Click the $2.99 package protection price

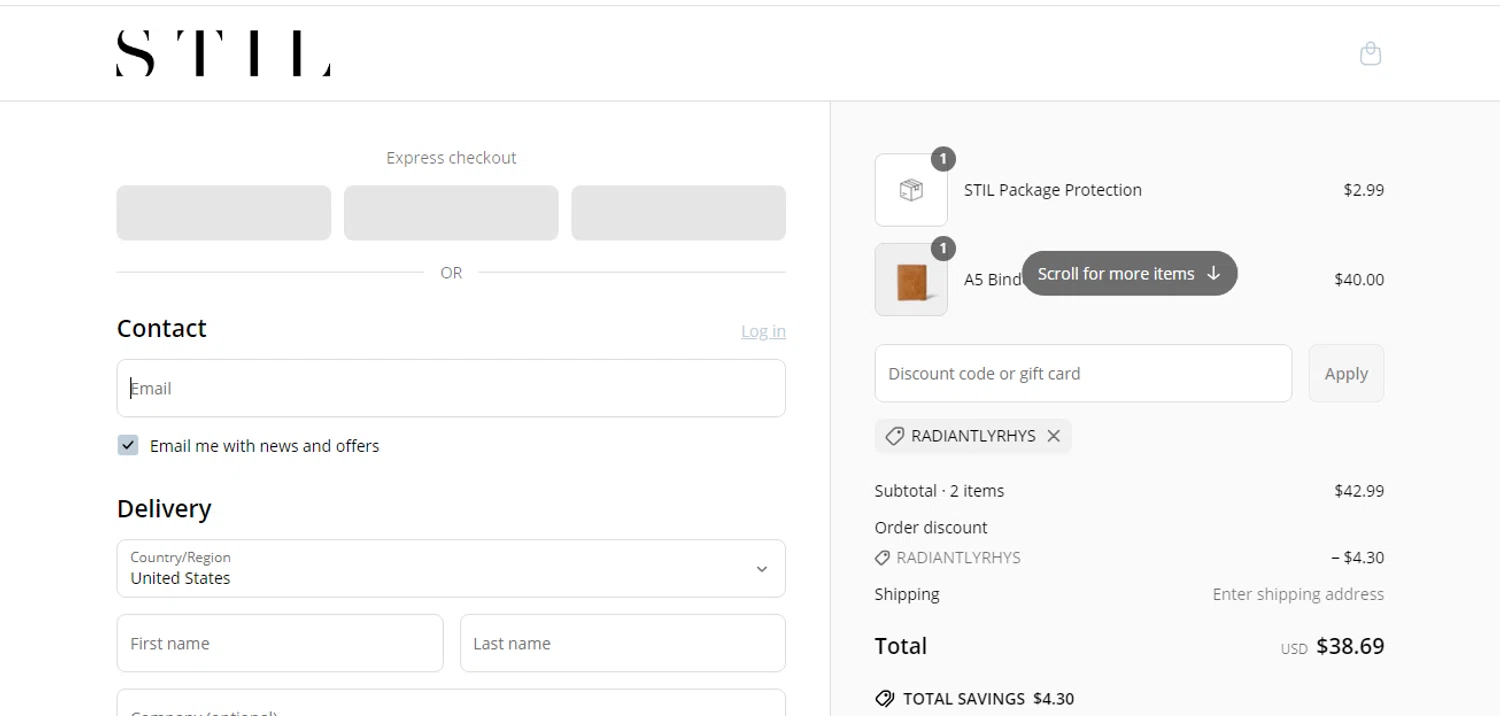1364,190
